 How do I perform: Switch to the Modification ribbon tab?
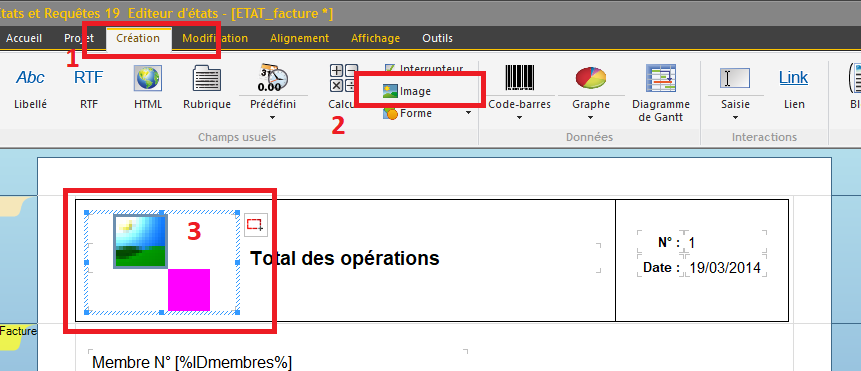point(215,38)
